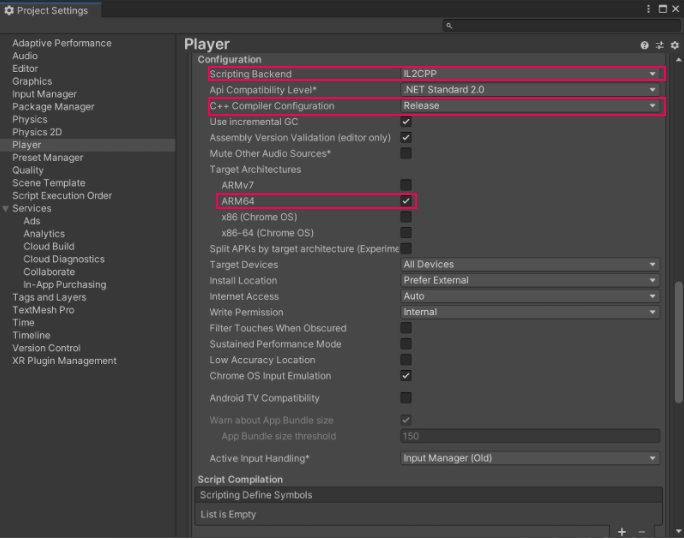Disable Use incremental GC
The image size is (684, 539).
(x=406, y=122)
